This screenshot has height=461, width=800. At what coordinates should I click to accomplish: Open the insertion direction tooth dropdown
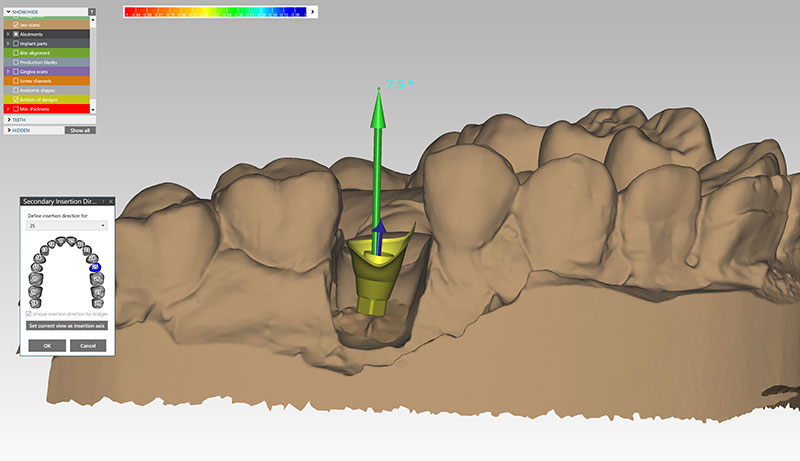[68, 226]
